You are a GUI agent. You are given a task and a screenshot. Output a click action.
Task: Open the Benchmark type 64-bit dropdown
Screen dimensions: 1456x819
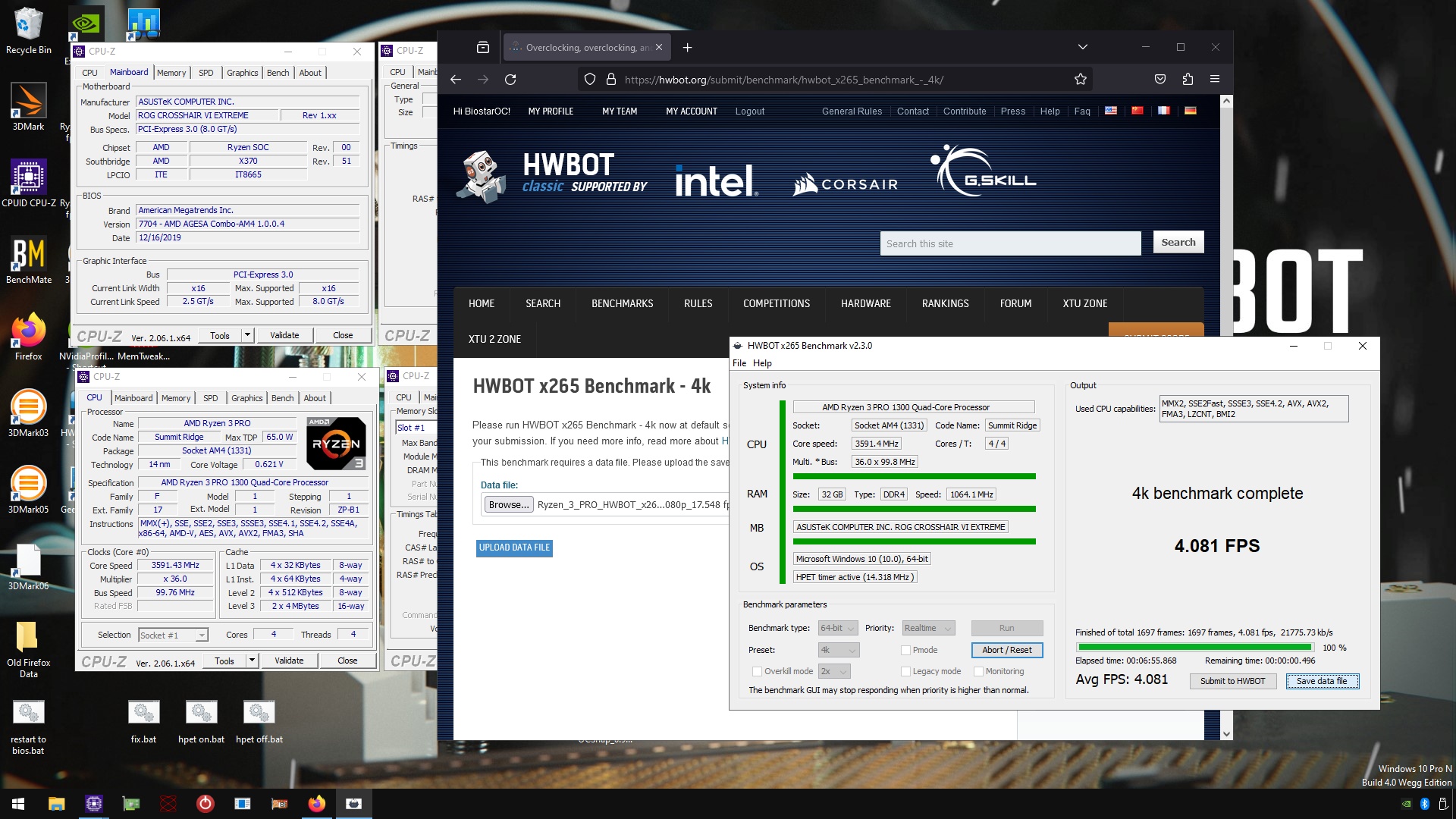pyautogui.click(x=838, y=628)
